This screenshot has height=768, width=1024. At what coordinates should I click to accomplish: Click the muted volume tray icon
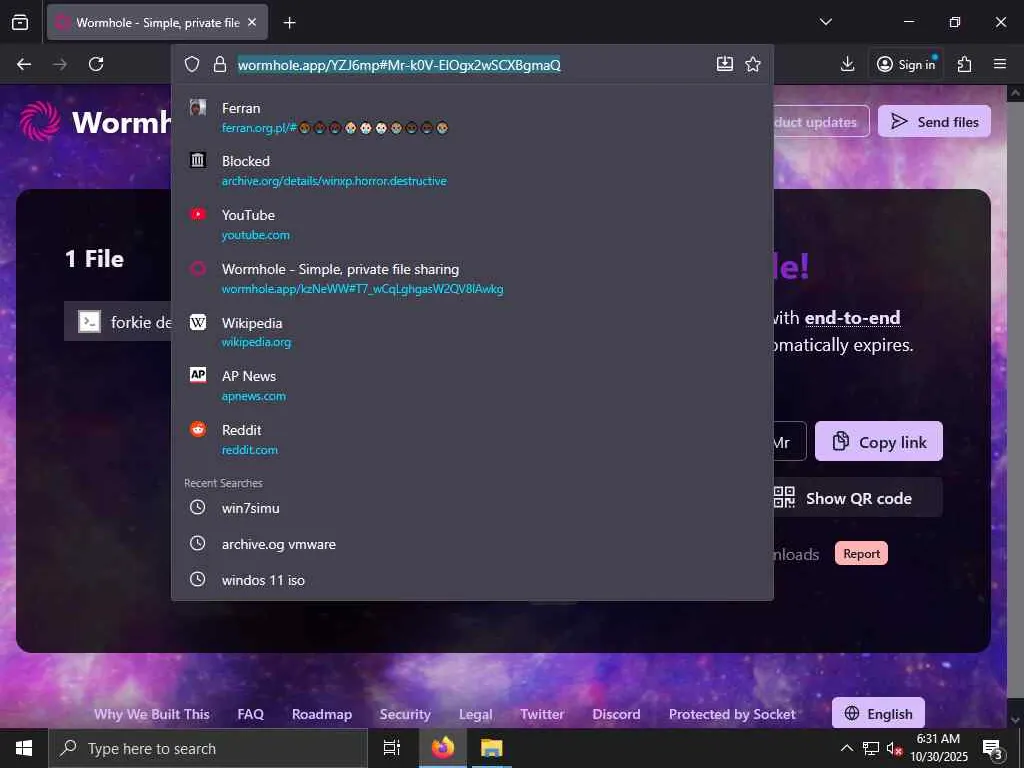[x=894, y=748]
